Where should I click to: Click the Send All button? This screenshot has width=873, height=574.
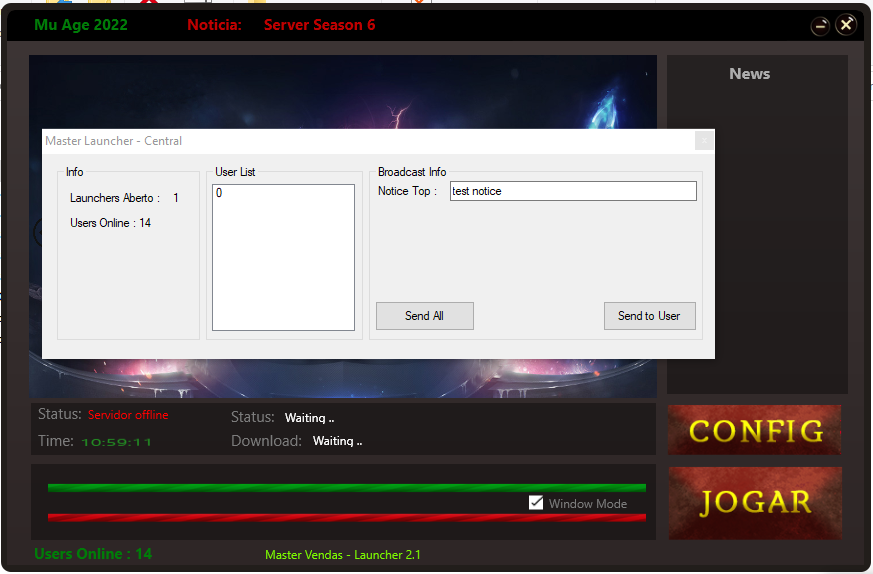[x=425, y=316]
